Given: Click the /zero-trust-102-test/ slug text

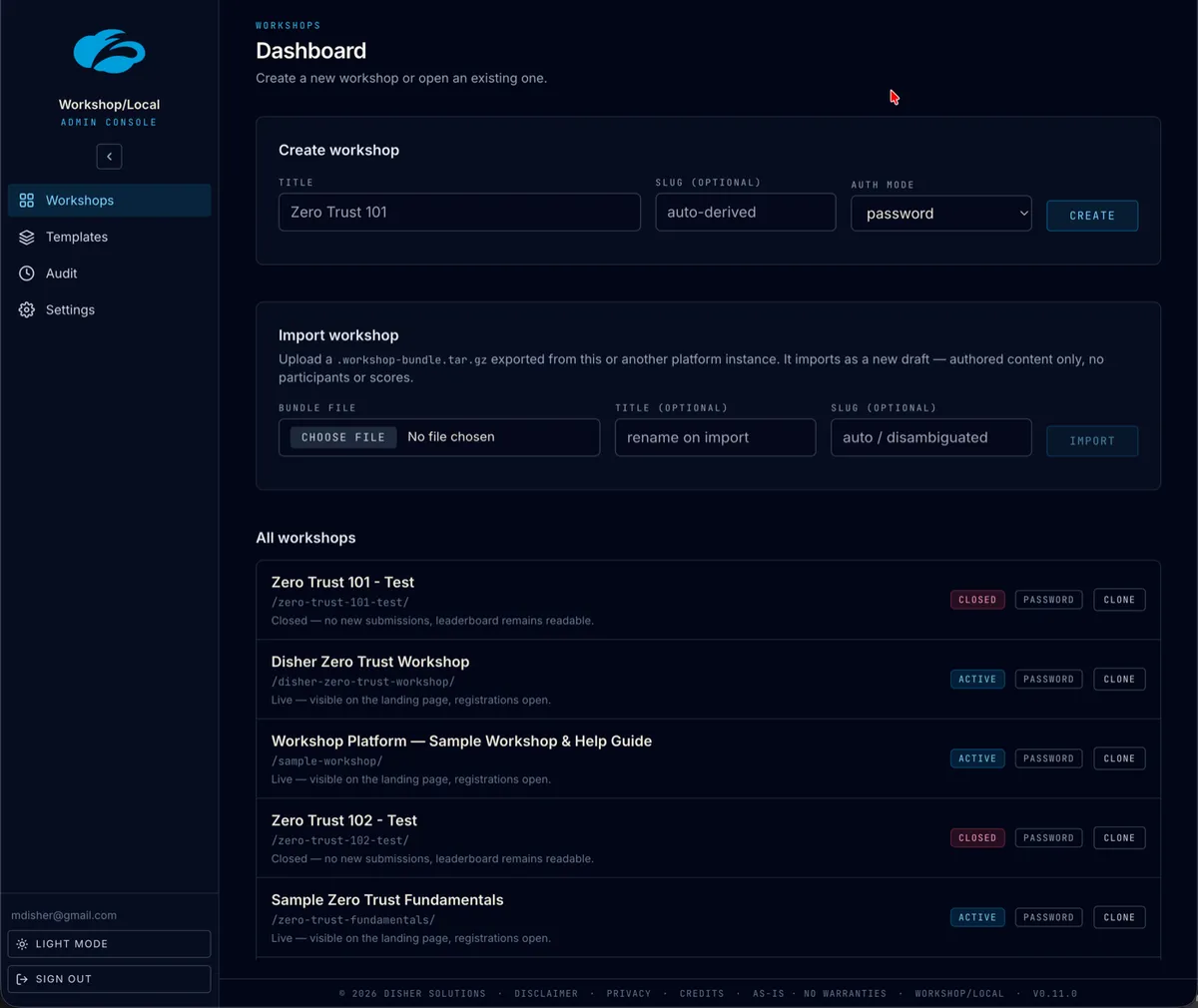Looking at the screenshot, I should [340, 841].
